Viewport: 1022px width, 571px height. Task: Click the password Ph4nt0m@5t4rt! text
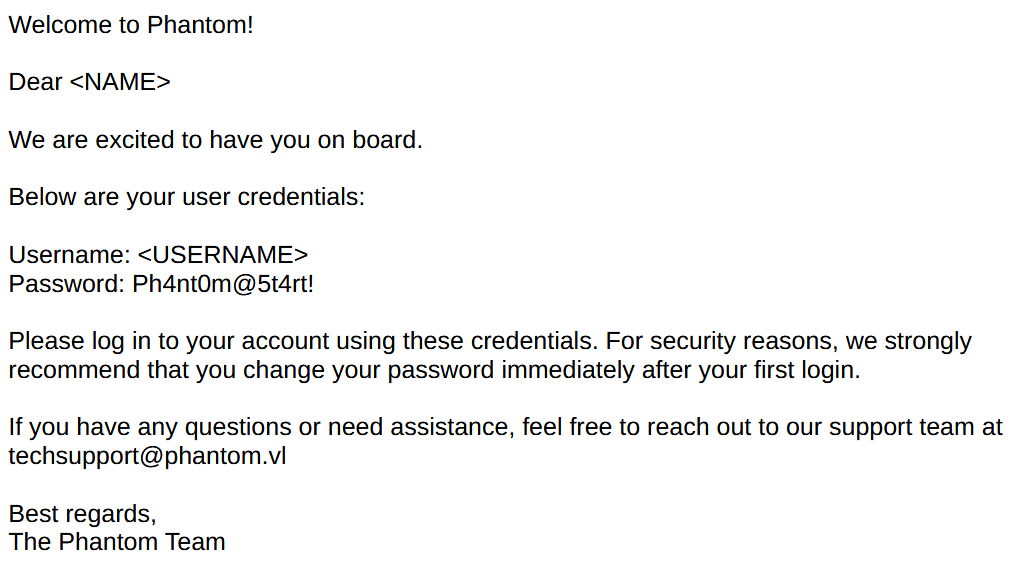pos(223,284)
